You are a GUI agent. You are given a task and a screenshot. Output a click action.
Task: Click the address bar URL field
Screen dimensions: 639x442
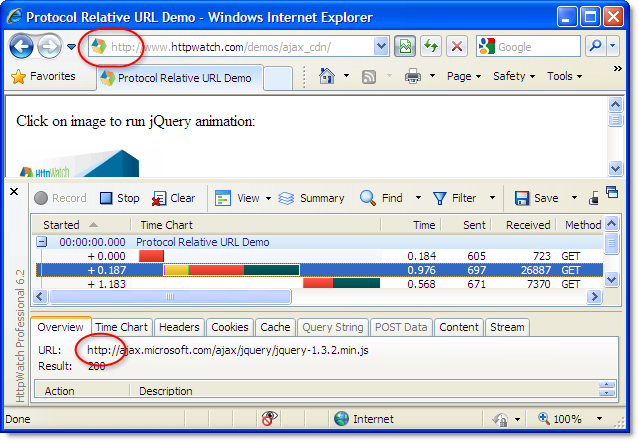click(231, 47)
